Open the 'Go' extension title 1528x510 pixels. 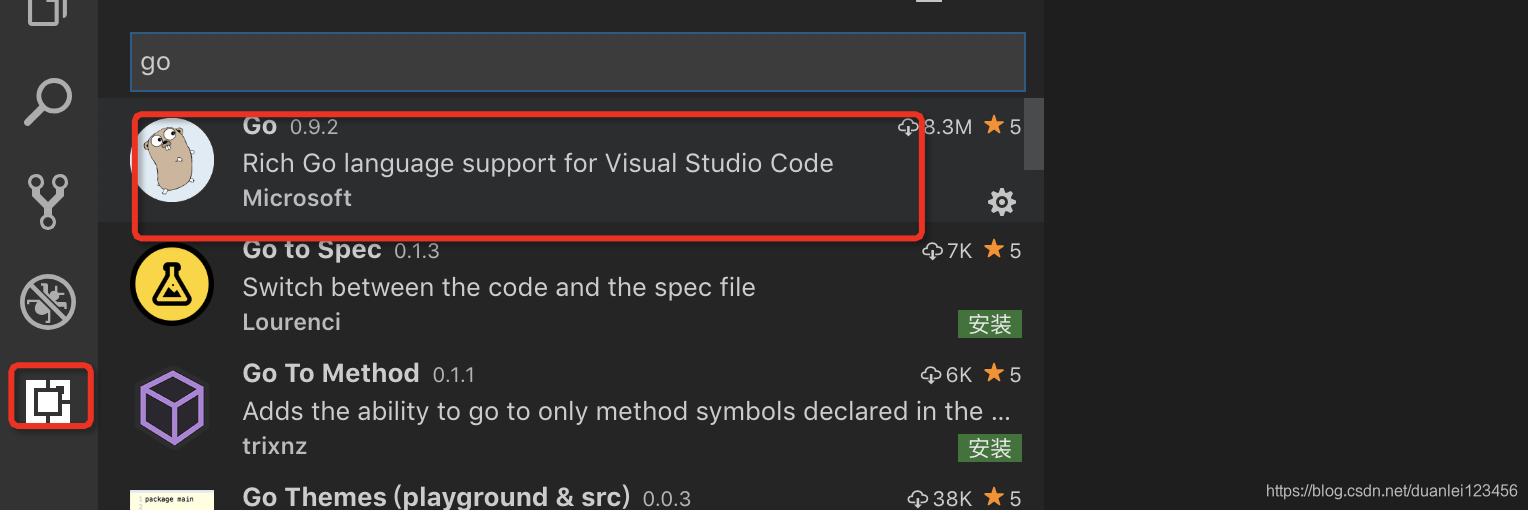pyautogui.click(x=259, y=126)
